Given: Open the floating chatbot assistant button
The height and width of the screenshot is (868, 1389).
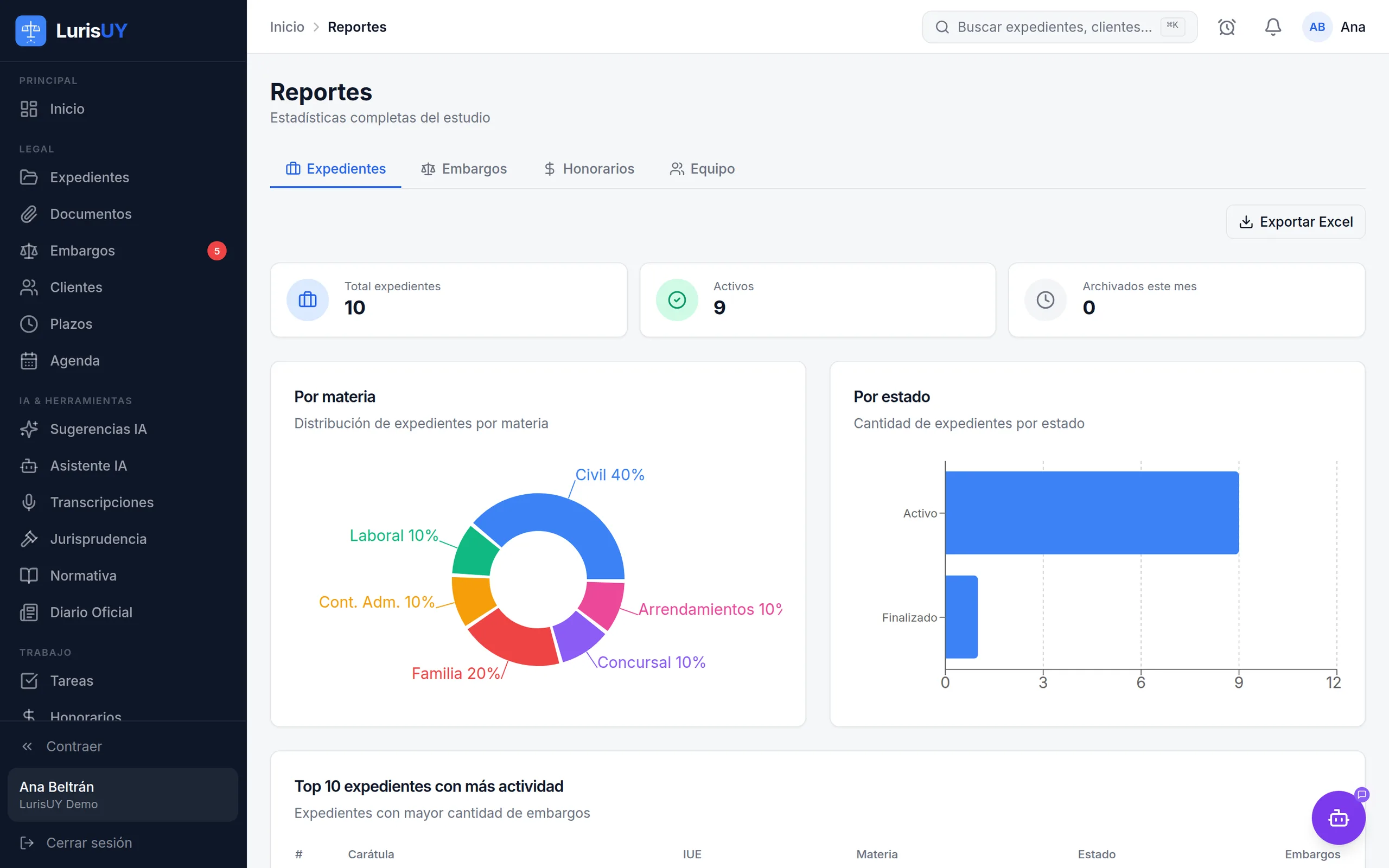Looking at the screenshot, I should click(1339, 818).
